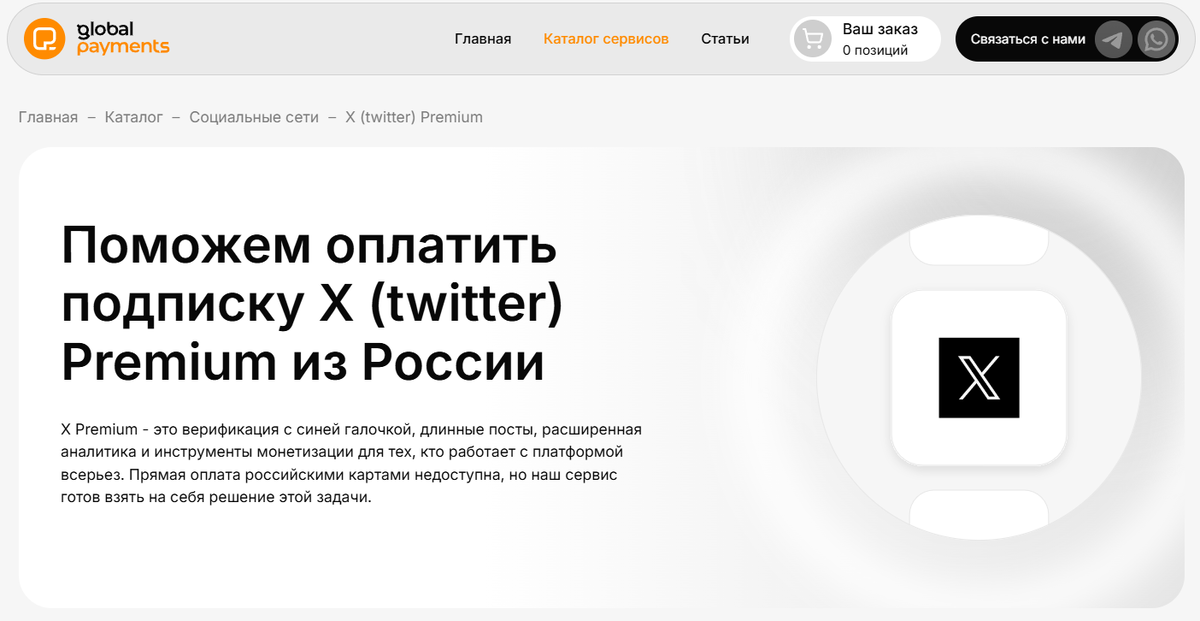
Task: Open the Ваш заказ cart summary
Action: pyautogui.click(x=866, y=39)
